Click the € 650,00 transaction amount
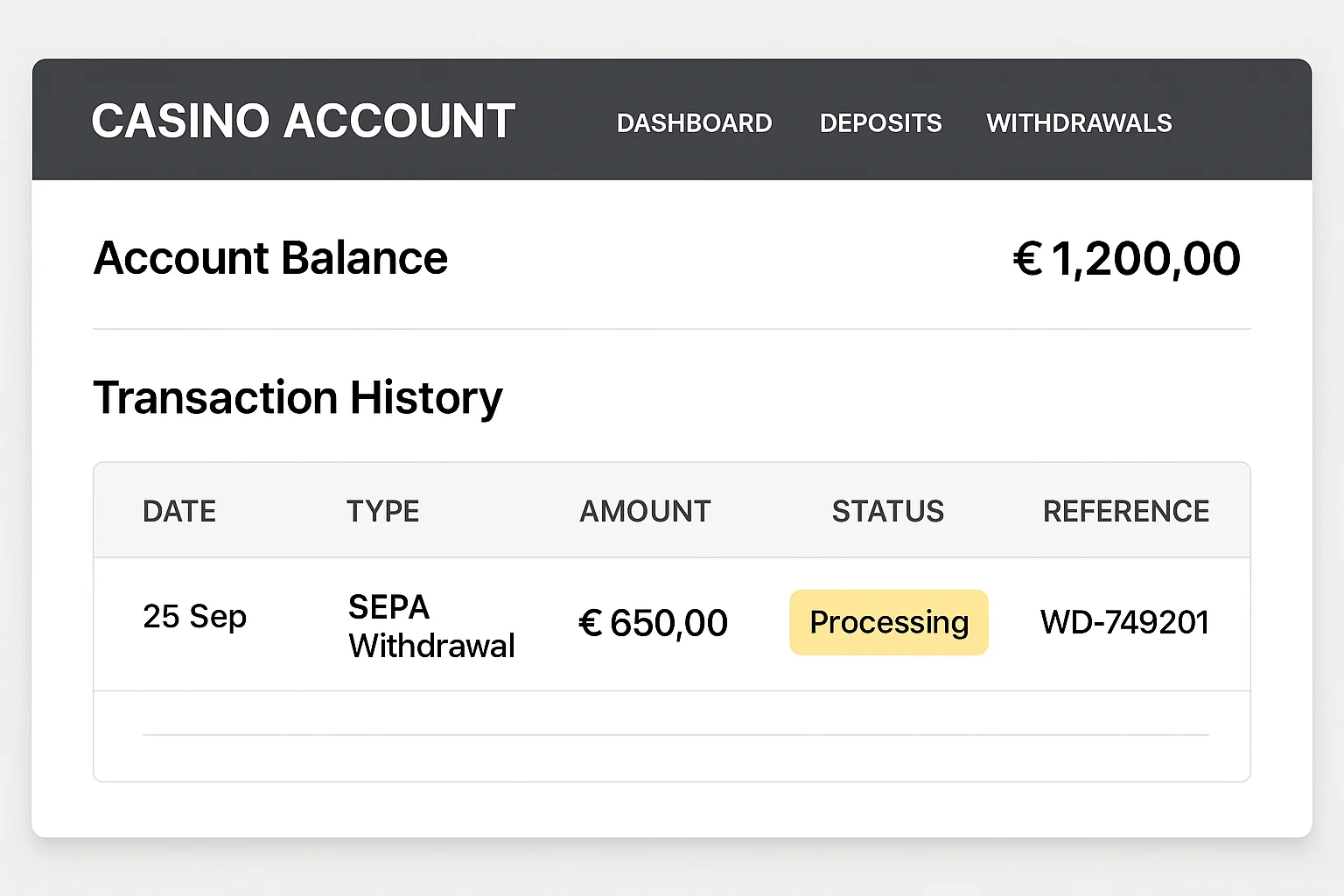The width and height of the screenshot is (1344, 896). pyautogui.click(x=653, y=623)
